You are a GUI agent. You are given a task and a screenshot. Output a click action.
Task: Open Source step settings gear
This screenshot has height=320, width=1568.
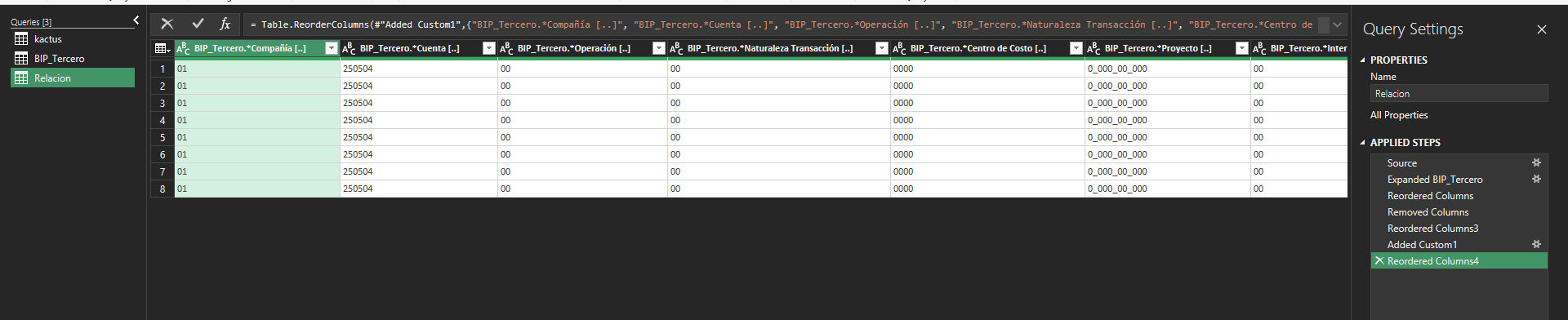[1536, 162]
